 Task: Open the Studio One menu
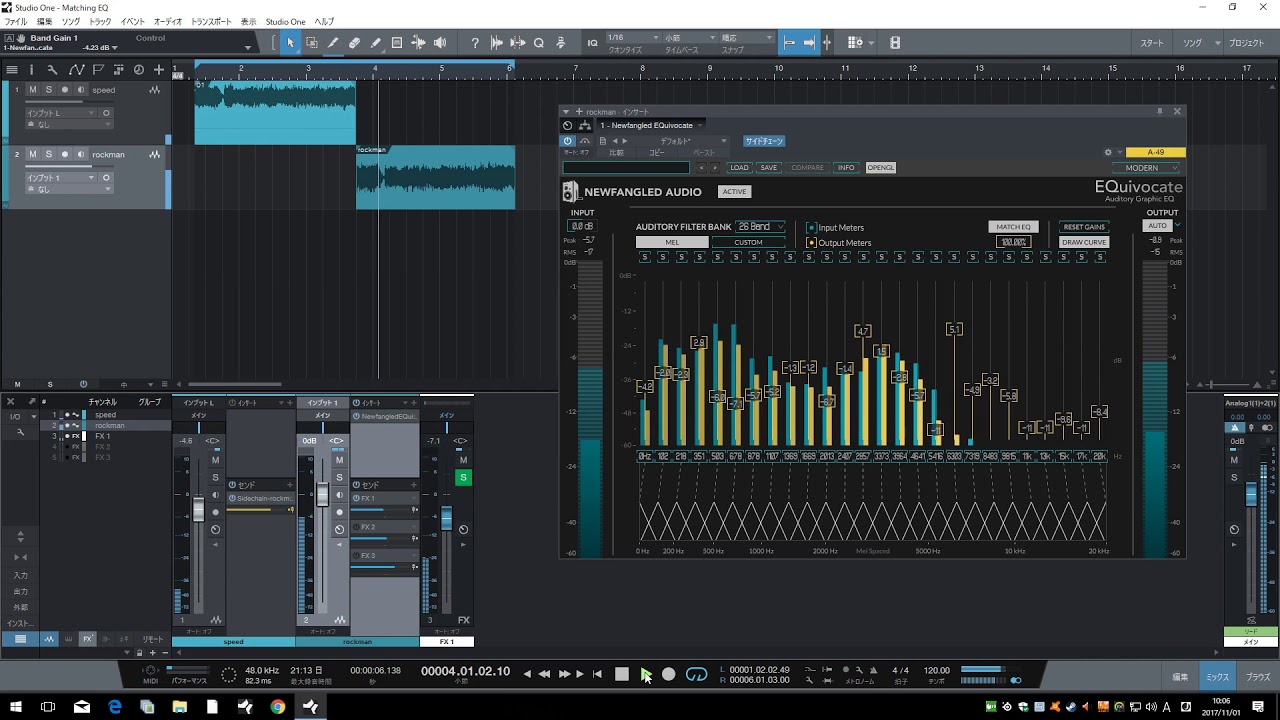(286, 21)
